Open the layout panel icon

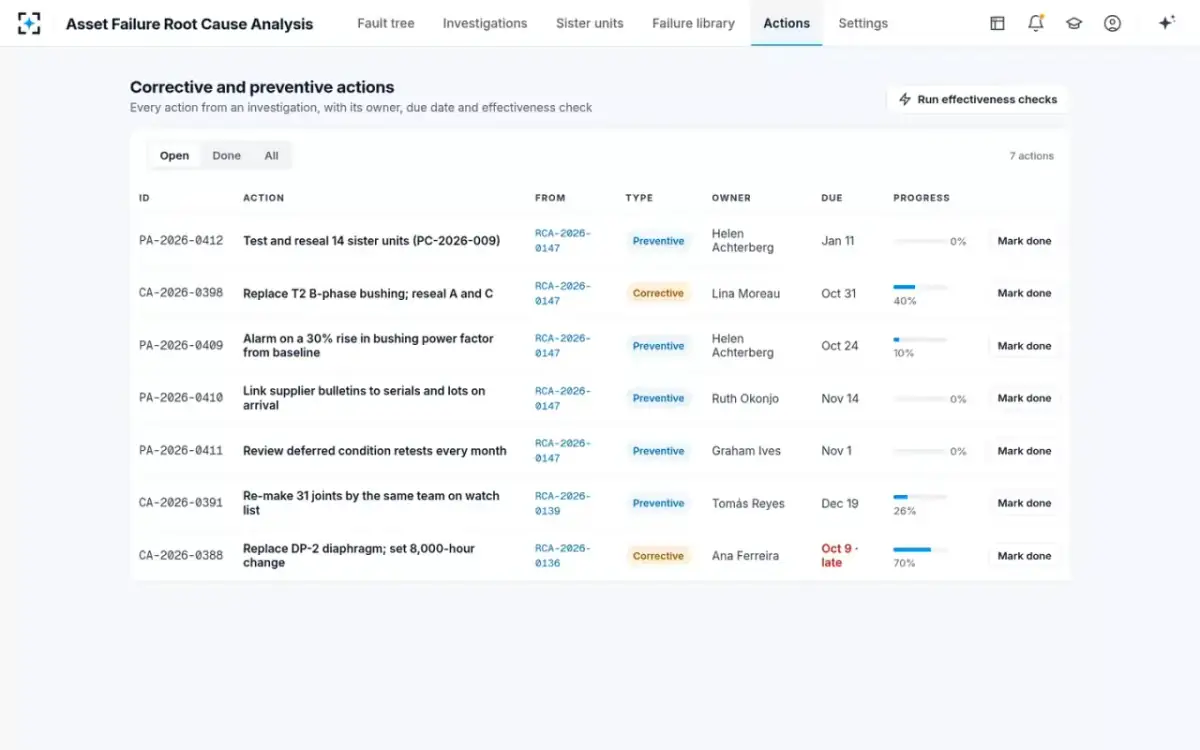pos(997,23)
